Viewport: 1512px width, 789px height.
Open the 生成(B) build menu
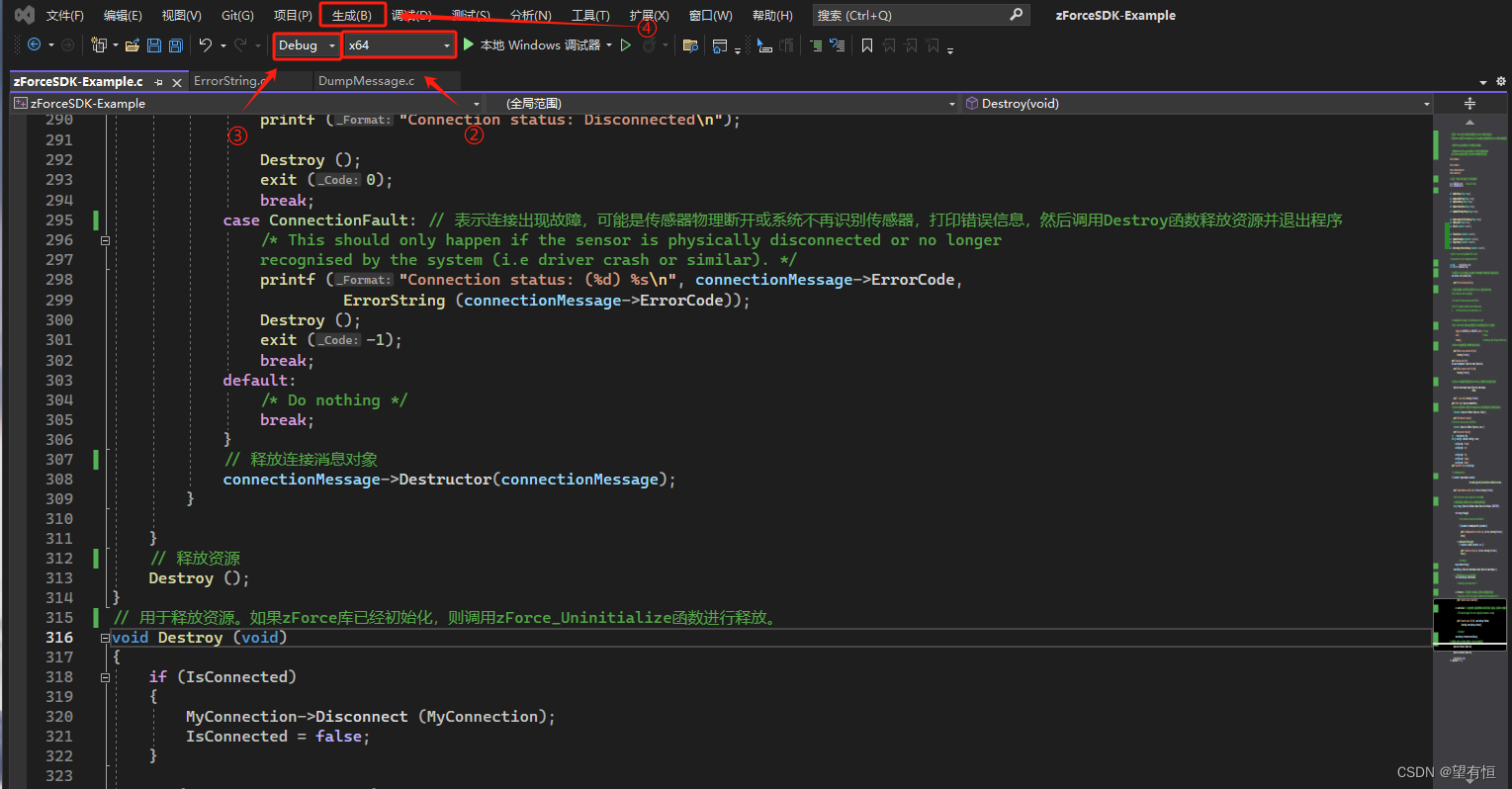coord(352,15)
